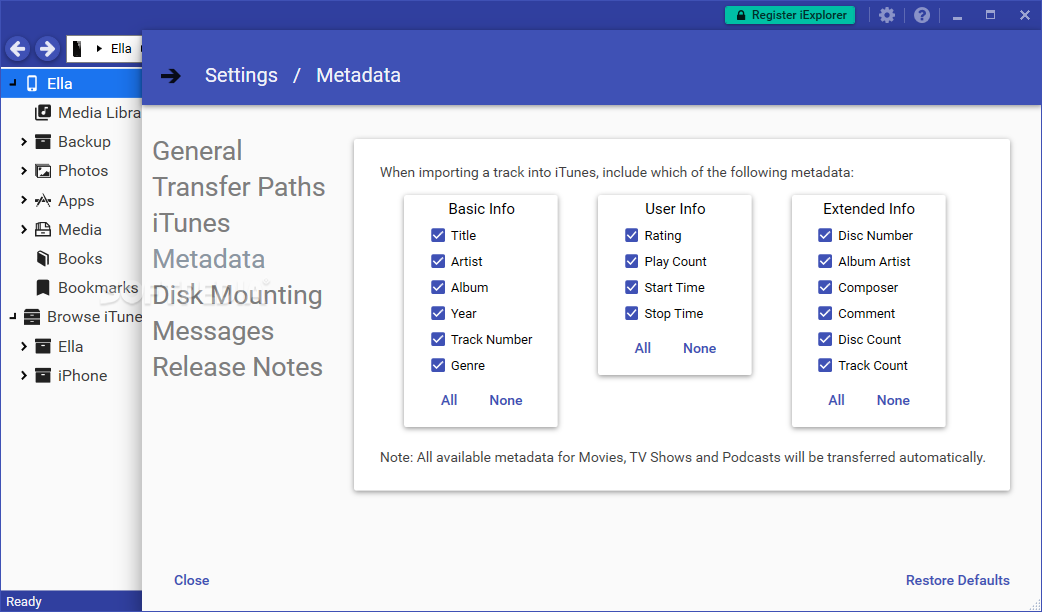1042x612 pixels.
Task: Uncheck the Title checkbox
Action: click(x=438, y=235)
